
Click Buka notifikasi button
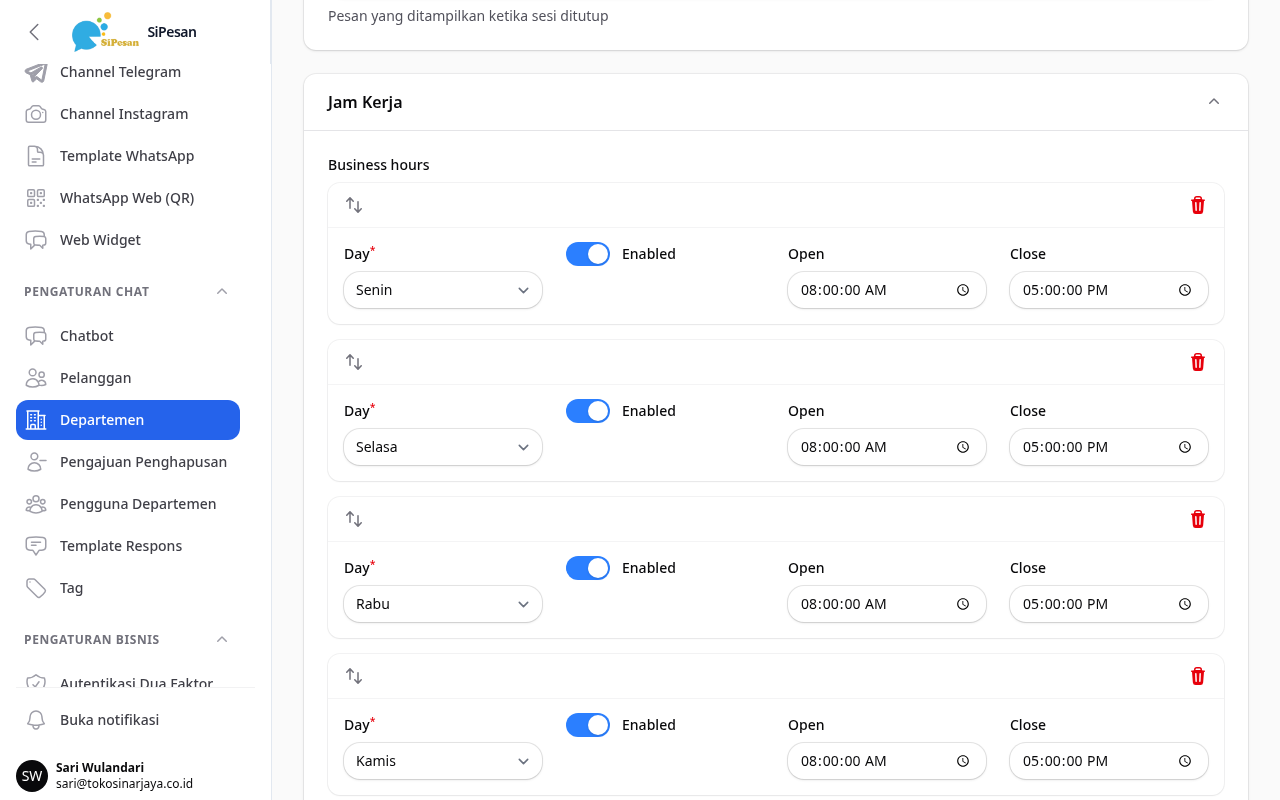[128, 720]
